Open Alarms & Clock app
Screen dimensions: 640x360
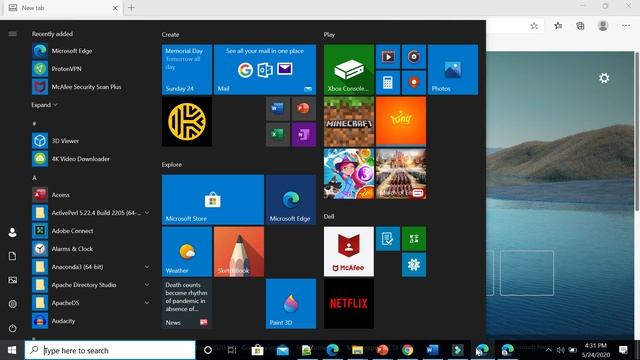point(90,249)
